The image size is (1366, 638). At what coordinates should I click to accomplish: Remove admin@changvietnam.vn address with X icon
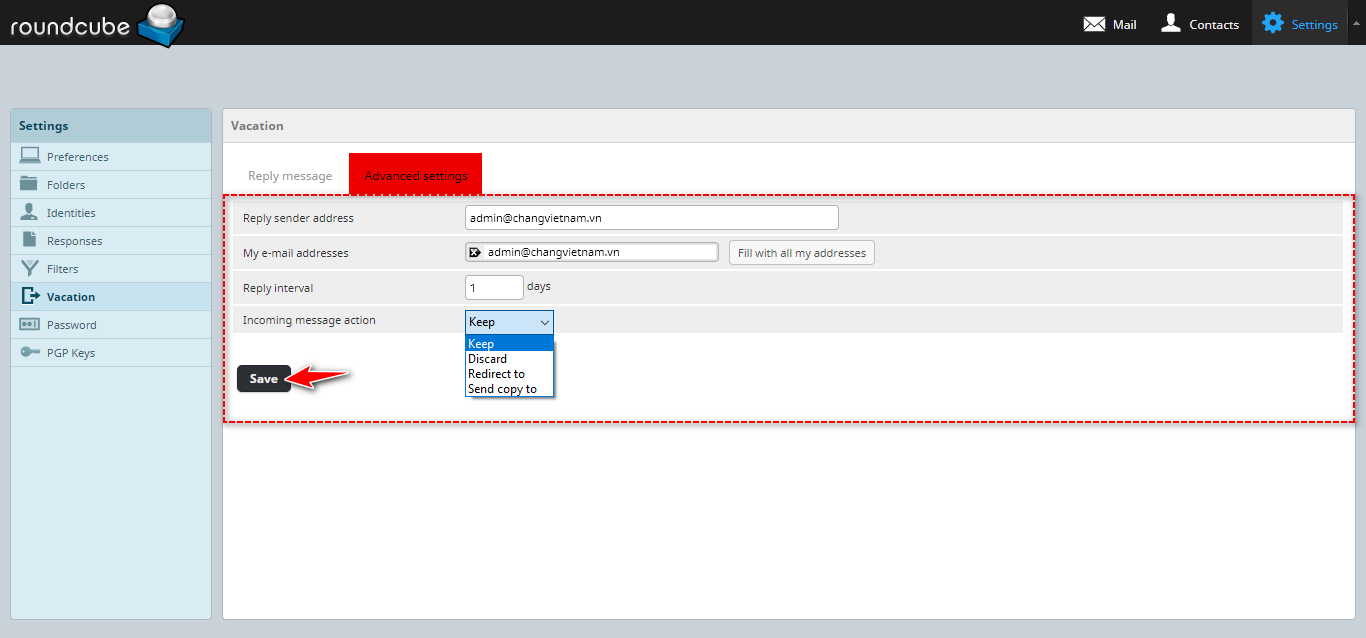coord(475,252)
